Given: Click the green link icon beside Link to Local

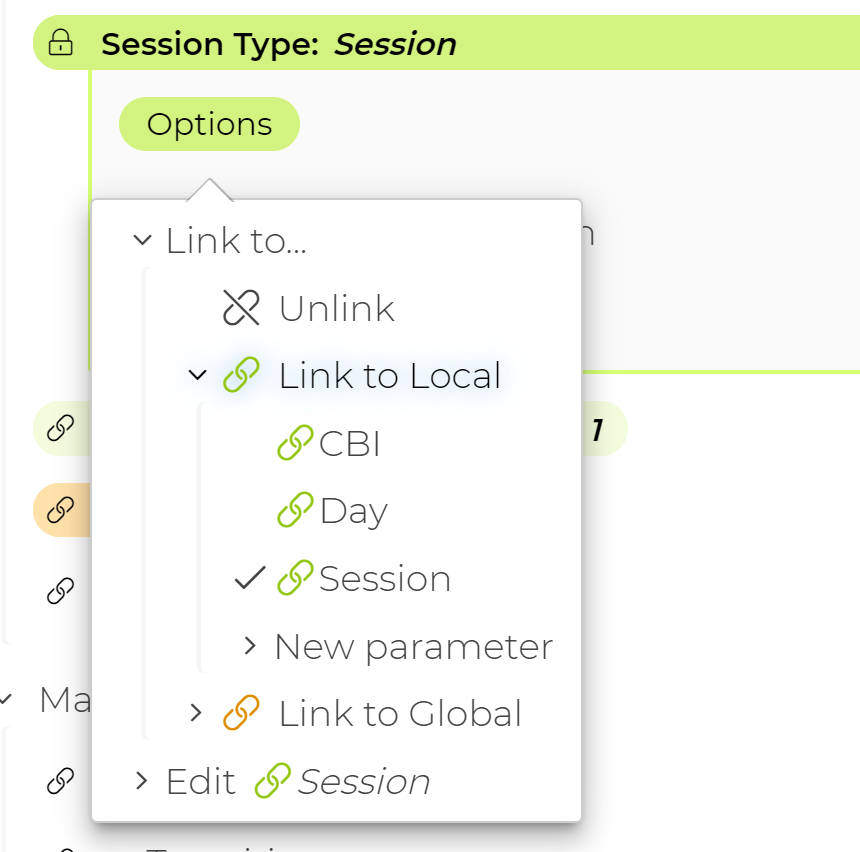Looking at the screenshot, I should point(240,375).
